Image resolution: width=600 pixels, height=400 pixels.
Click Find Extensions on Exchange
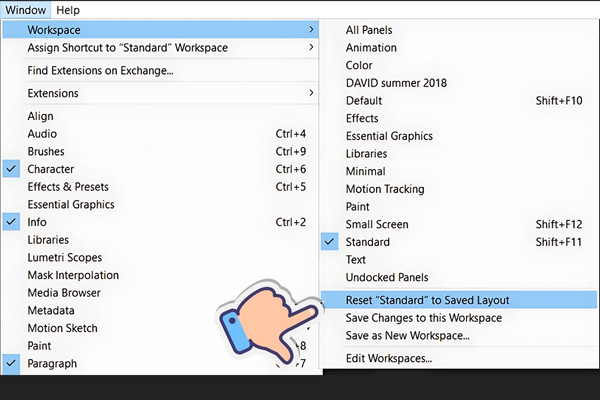click(160, 70)
